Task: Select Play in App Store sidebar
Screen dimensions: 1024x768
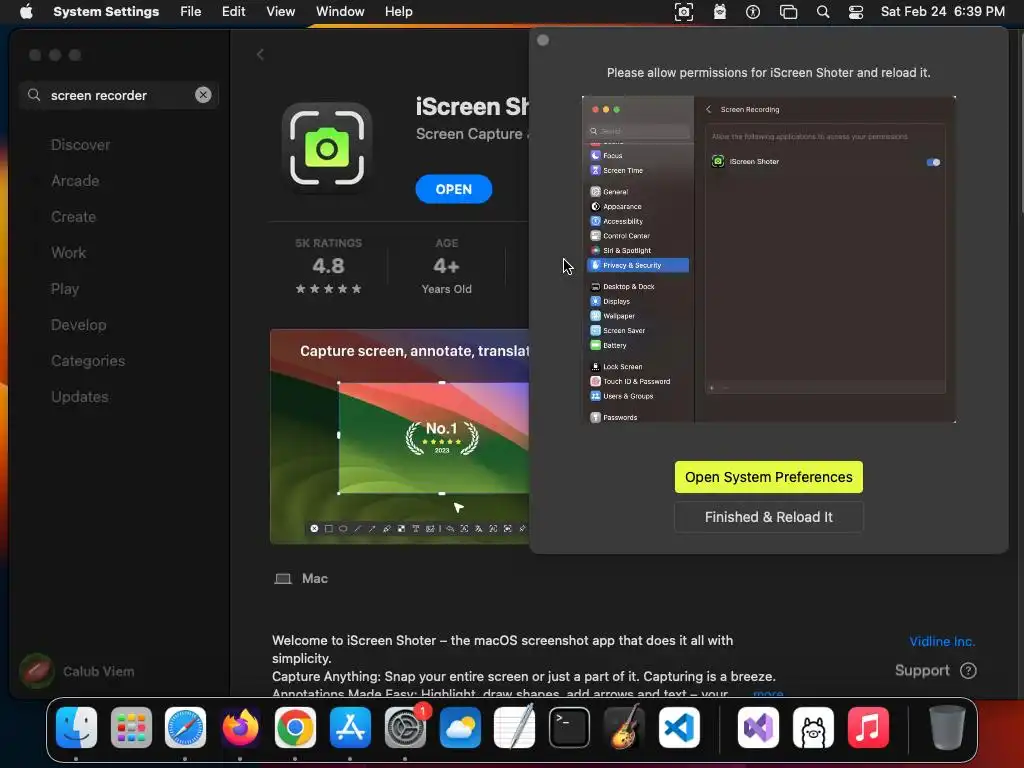Action: (65, 289)
